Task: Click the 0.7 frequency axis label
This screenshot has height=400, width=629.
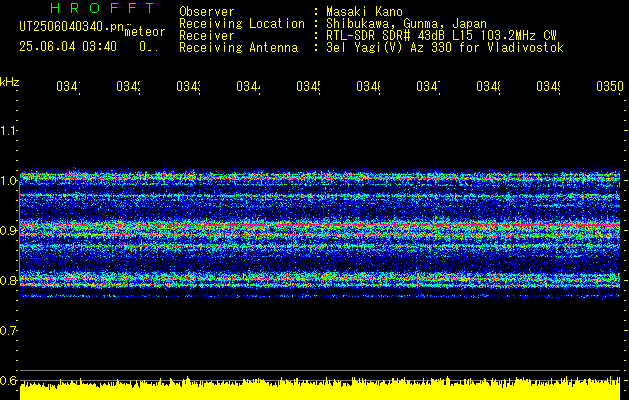Action: tap(8, 331)
